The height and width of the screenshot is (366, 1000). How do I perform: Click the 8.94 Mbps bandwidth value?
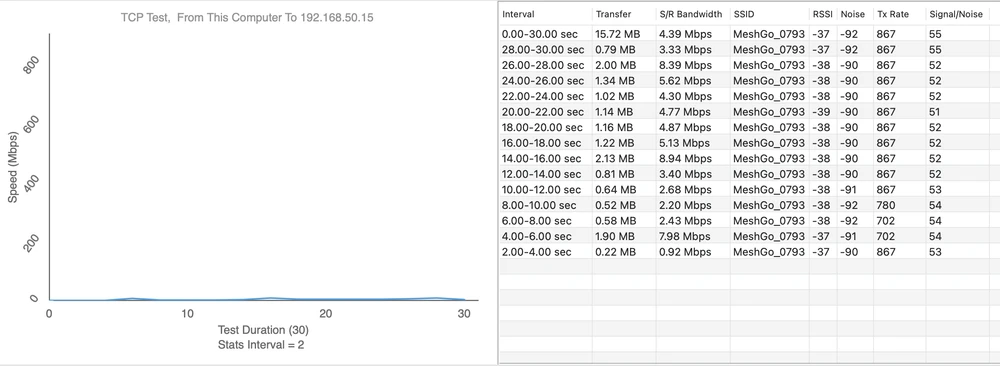point(685,158)
